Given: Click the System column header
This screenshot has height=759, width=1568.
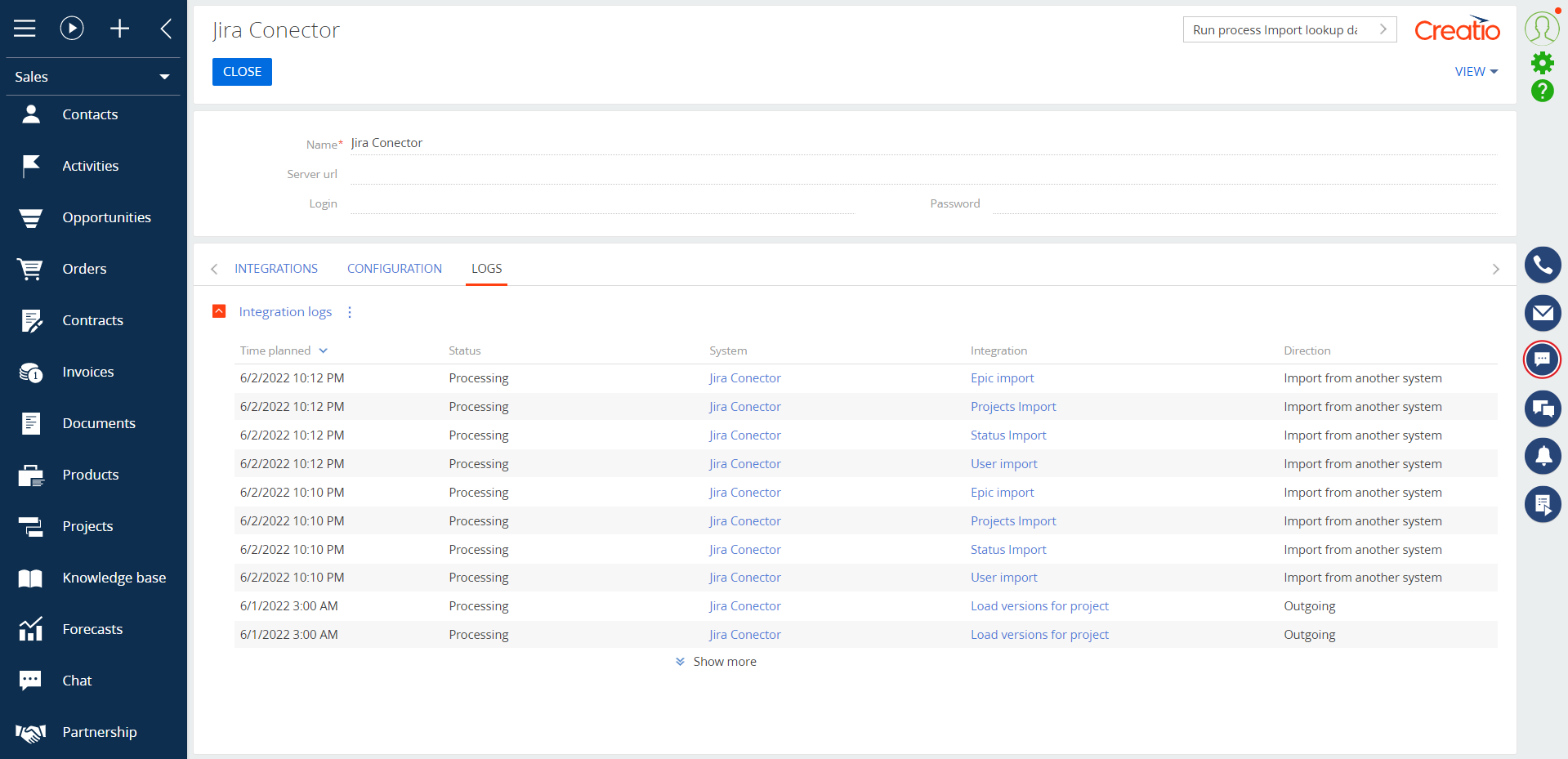Looking at the screenshot, I should coord(728,350).
